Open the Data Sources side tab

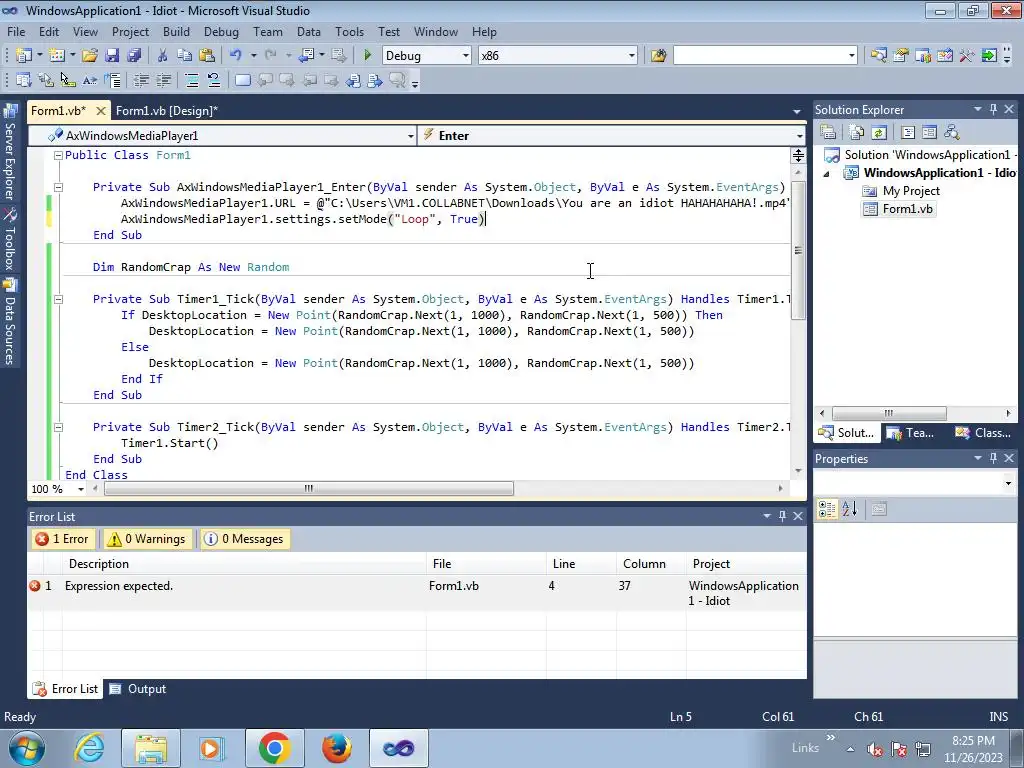(10, 321)
